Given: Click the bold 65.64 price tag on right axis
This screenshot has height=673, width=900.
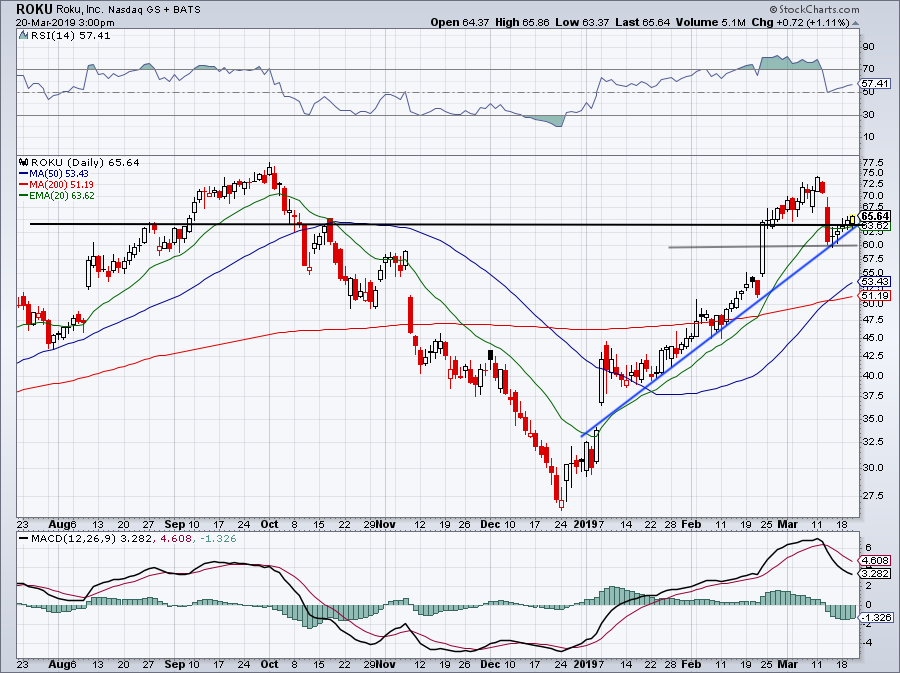Looking at the screenshot, I should pos(876,216).
